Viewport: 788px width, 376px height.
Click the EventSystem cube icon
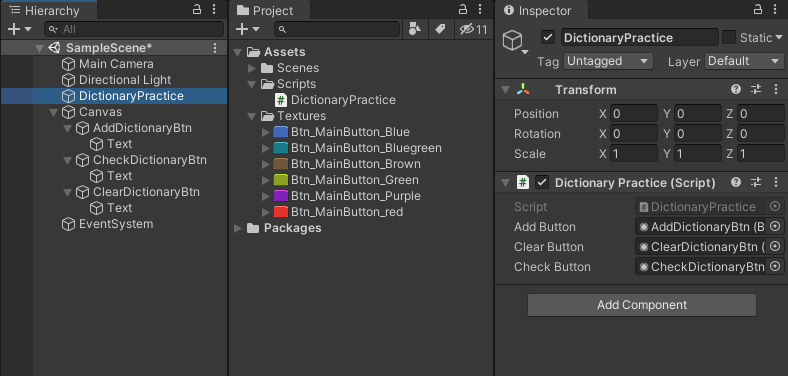[x=68, y=224]
